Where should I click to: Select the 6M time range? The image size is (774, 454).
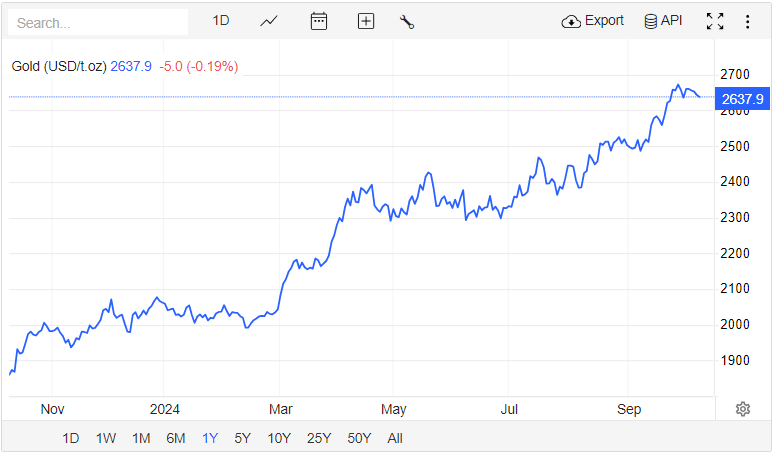tap(176, 438)
